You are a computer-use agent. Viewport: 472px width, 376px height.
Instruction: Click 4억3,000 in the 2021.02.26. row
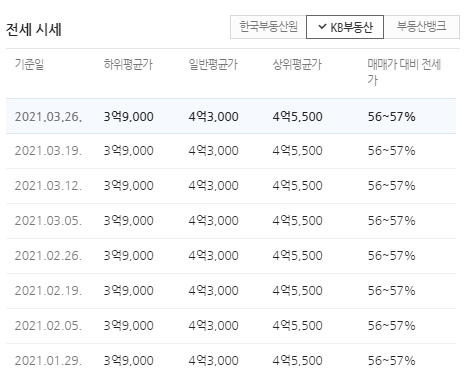214,256
